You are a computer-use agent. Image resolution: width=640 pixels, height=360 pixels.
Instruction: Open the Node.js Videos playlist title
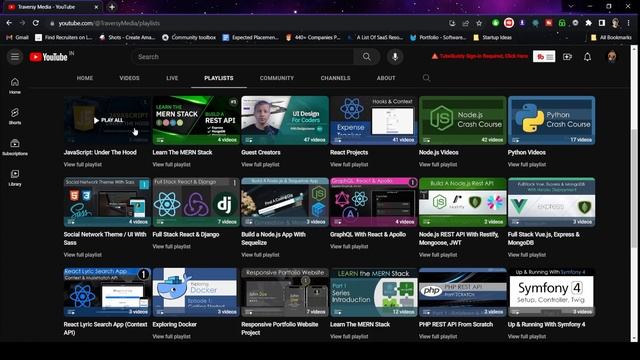pyautogui.click(x=439, y=152)
